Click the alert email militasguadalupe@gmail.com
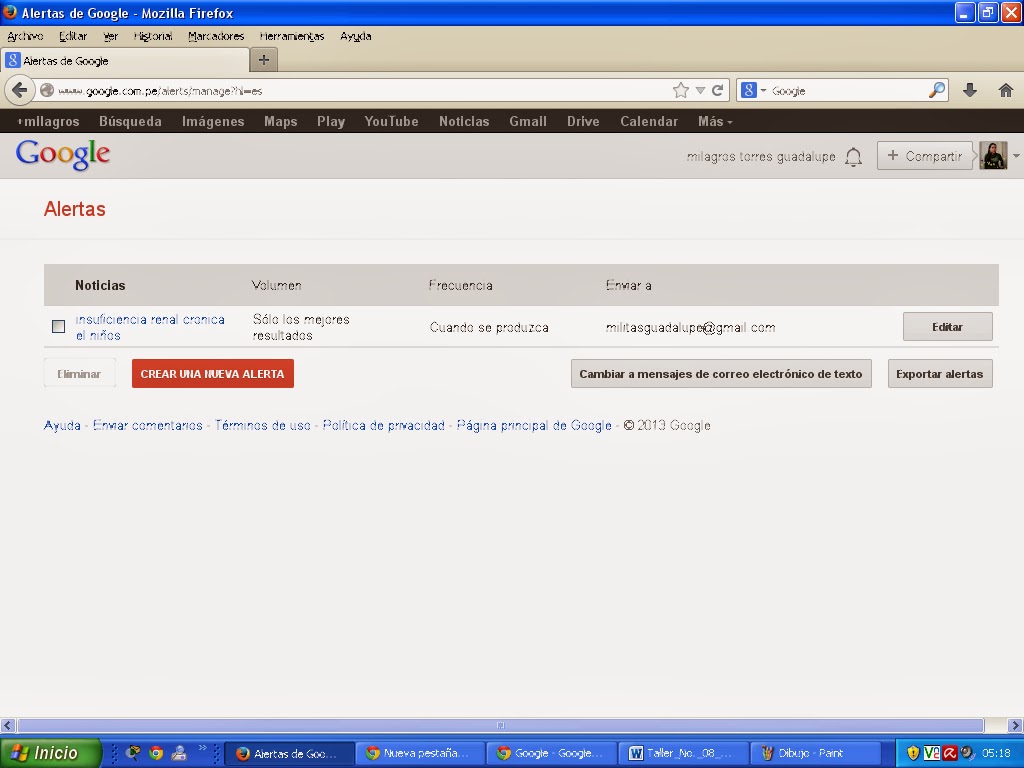 690,327
